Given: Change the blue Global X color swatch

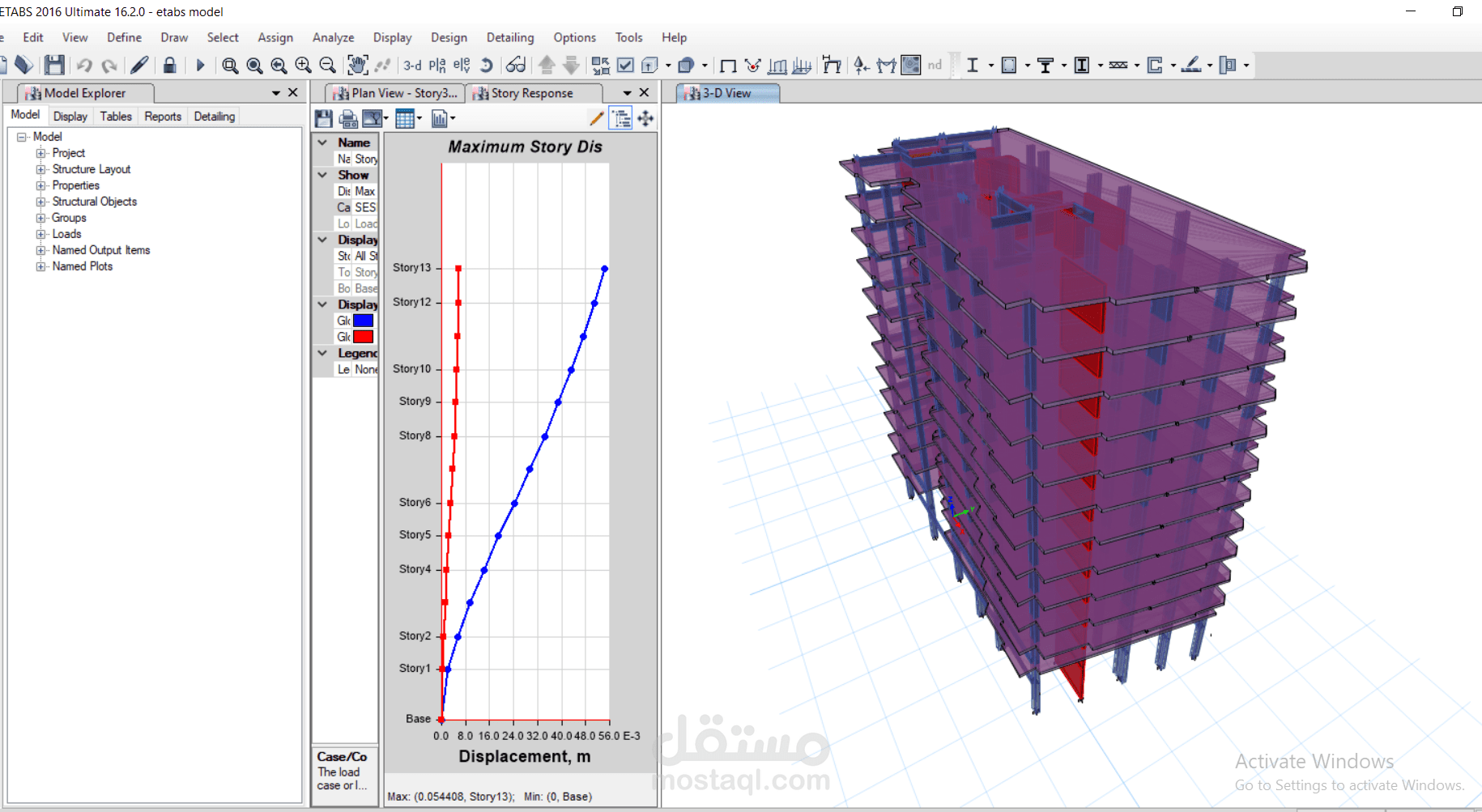Looking at the screenshot, I should point(364,321).
